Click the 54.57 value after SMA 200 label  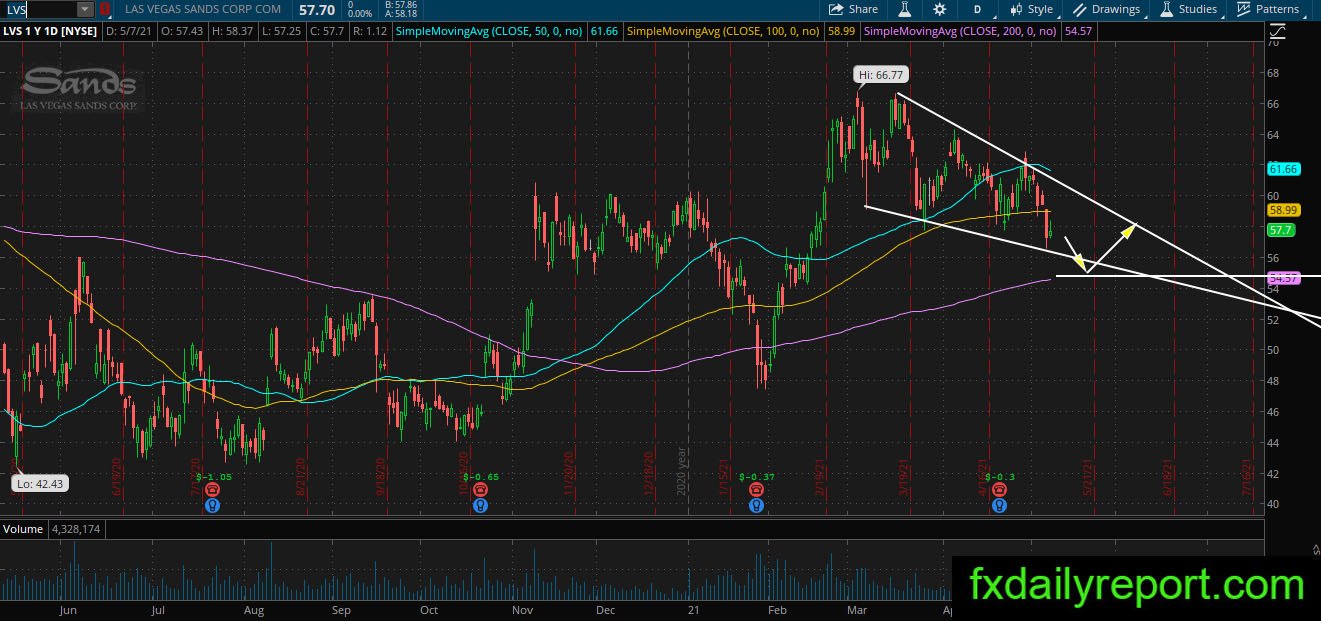coord(1079,32)
